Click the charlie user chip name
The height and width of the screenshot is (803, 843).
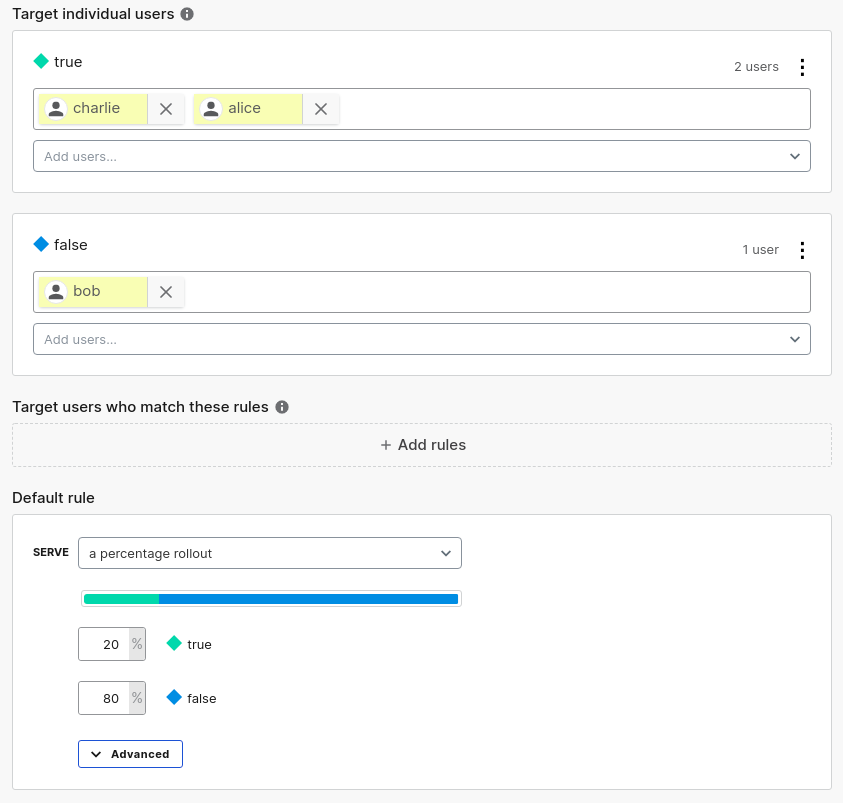96,108
